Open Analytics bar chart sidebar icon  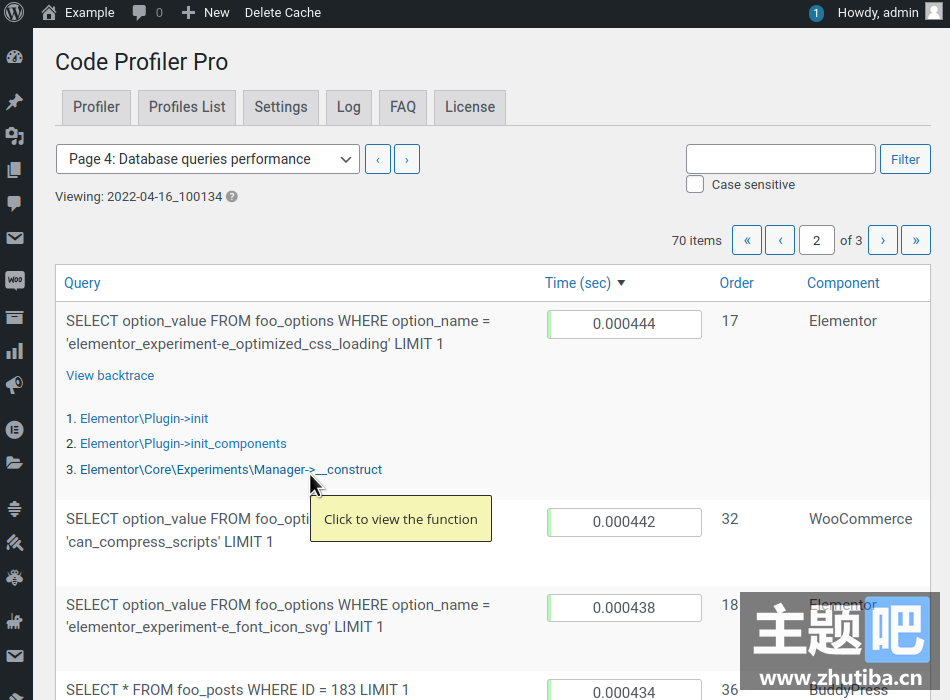15,351
